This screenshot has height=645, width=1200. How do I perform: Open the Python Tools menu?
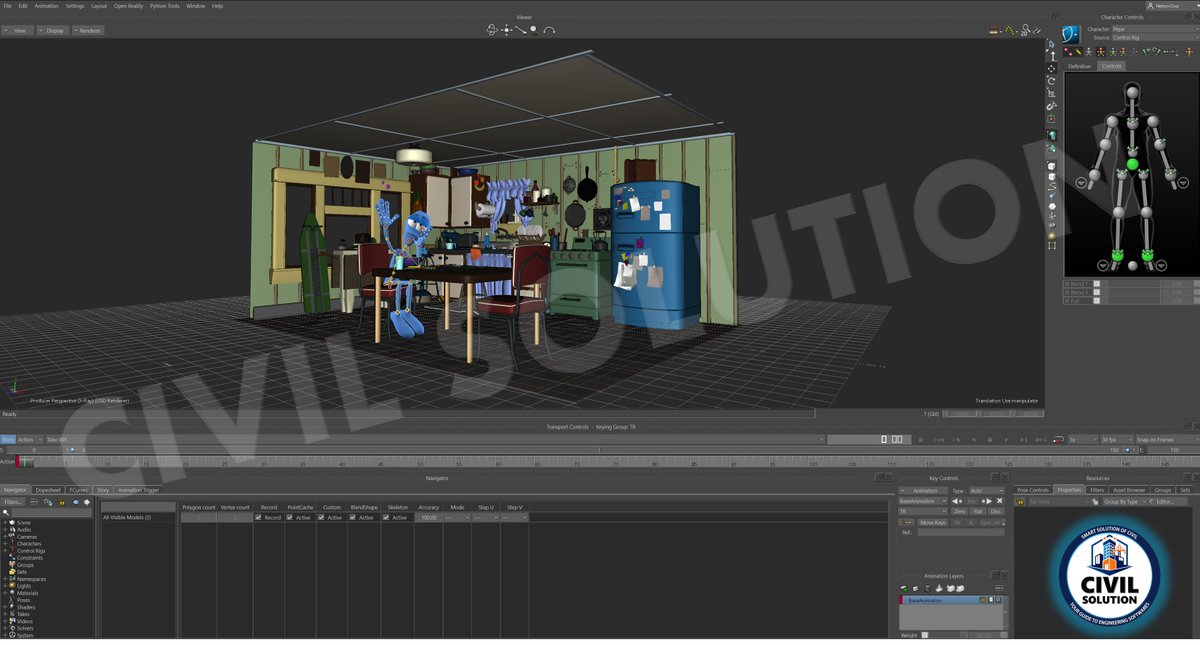tap(165, 6)
